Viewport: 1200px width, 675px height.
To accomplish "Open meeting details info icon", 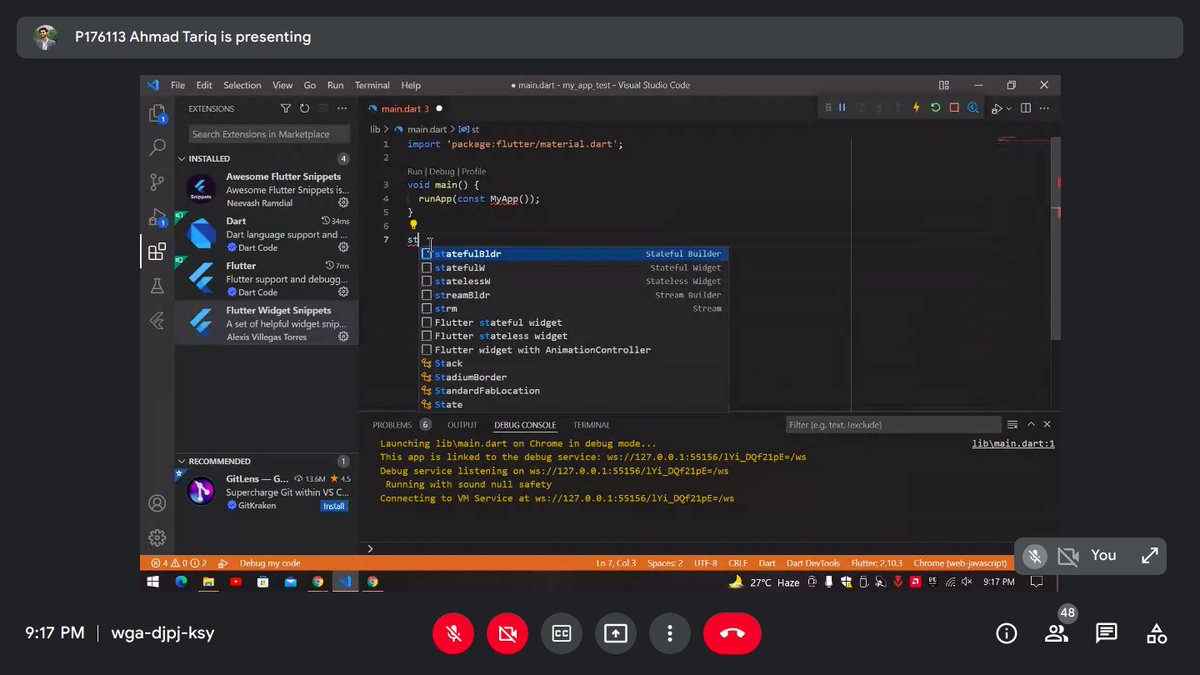I will click(x=1006, y=633).
